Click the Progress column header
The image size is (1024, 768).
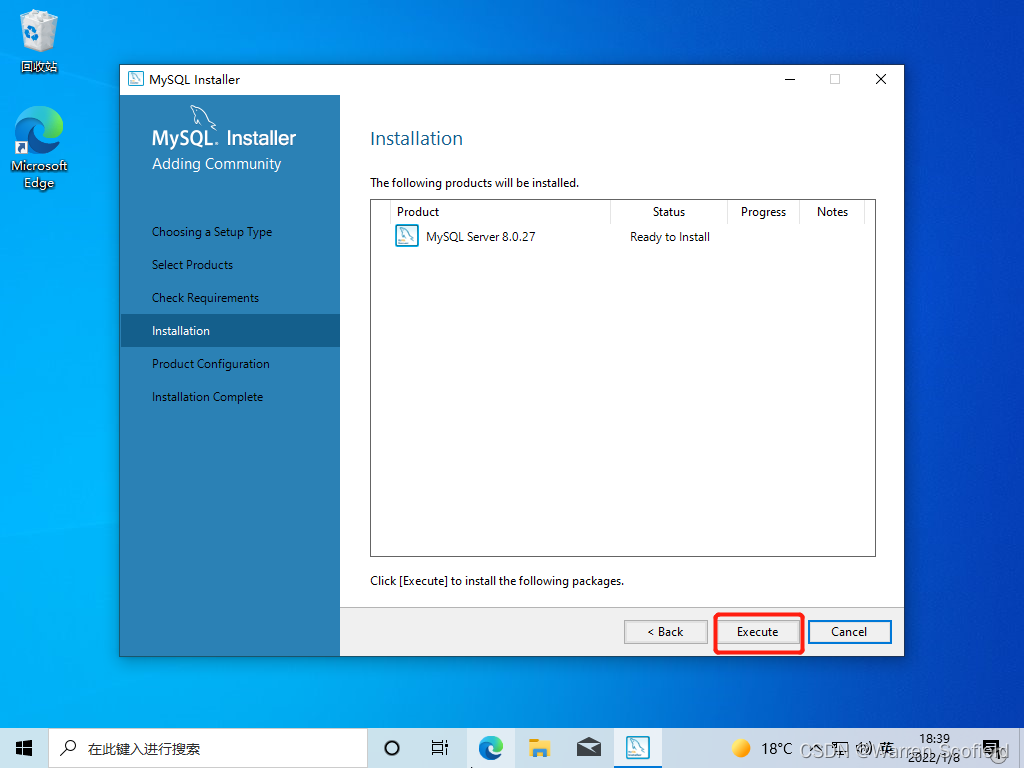click(763, 212)
